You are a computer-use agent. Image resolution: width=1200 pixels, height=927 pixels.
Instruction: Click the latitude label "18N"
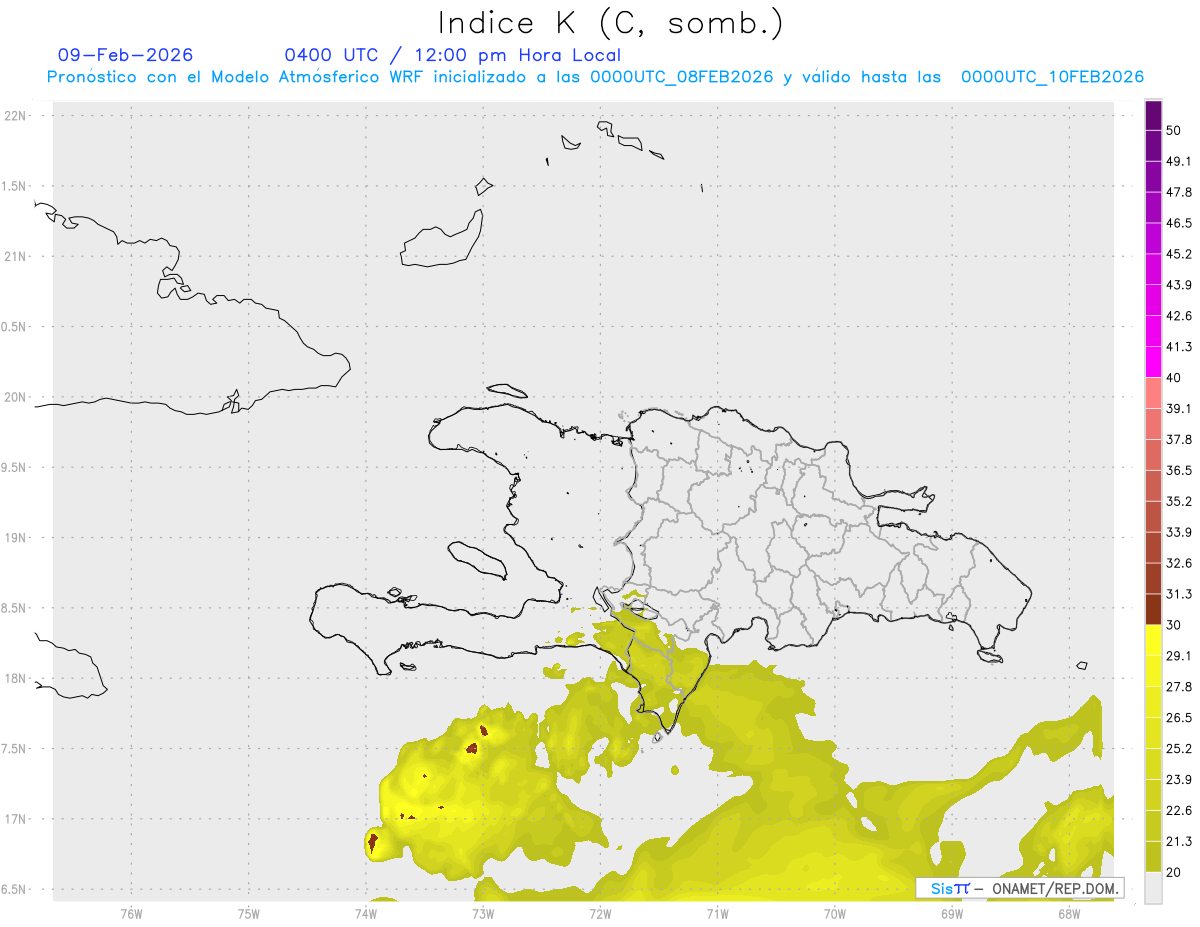[x=15, y=679]
